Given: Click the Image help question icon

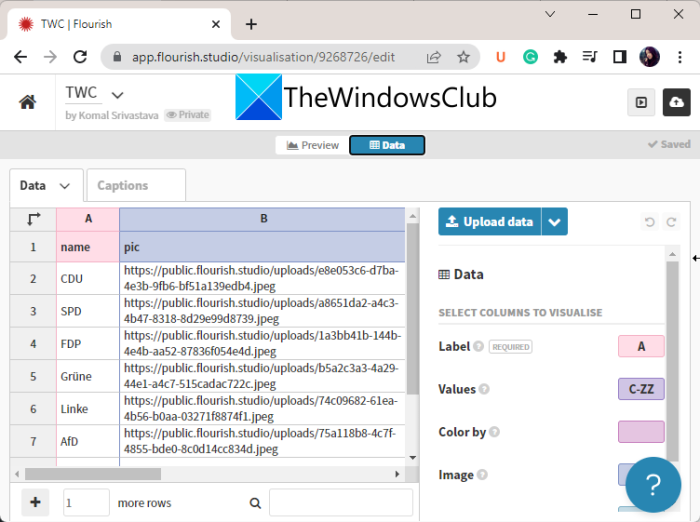Looking at the screenshot, I should pos(482,475).
